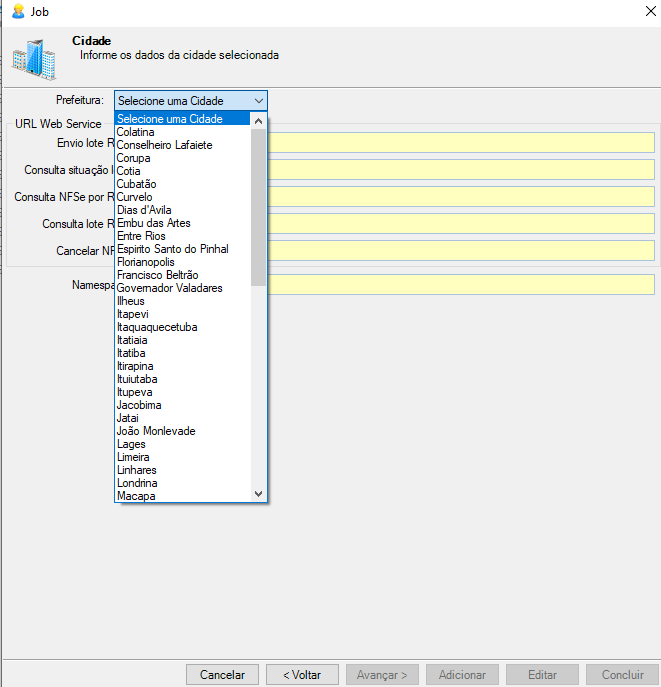Select João Monlevade city entry
The height and width of the screenshot is (687, 661).
pos(156,431)
